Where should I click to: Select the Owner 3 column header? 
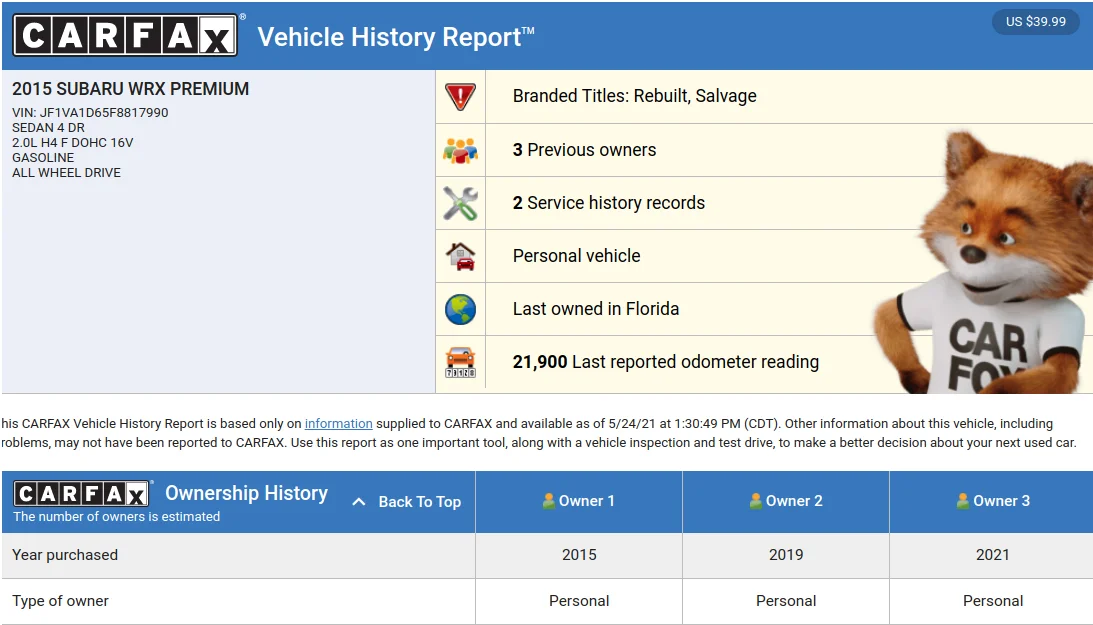pos(992,502)
